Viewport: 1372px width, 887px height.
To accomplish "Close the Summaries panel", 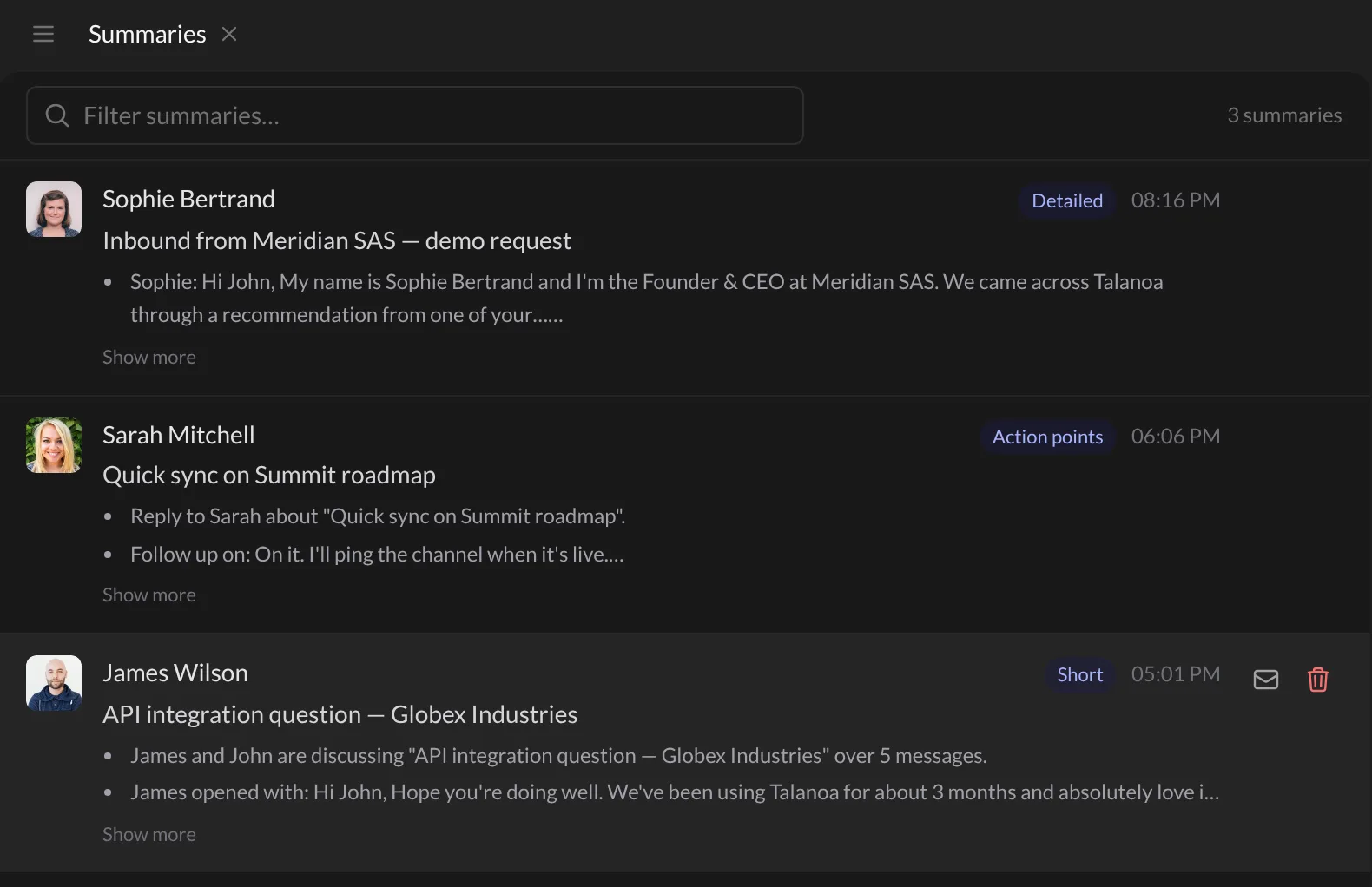I will click(229, 34).
